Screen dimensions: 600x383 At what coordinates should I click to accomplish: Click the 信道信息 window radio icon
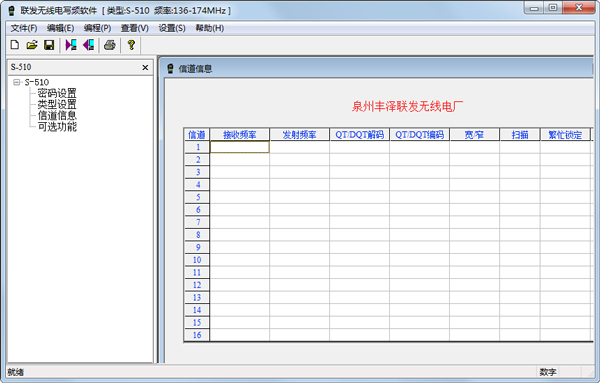coord(171,69)
